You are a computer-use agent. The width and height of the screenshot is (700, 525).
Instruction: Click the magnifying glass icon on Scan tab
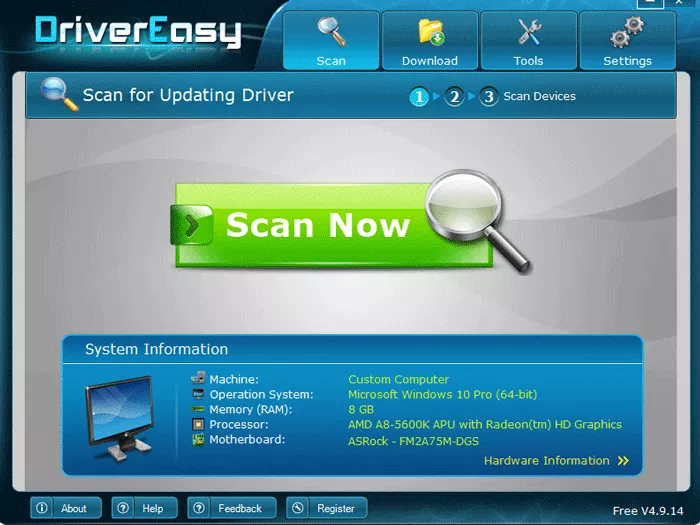[332, 32]
